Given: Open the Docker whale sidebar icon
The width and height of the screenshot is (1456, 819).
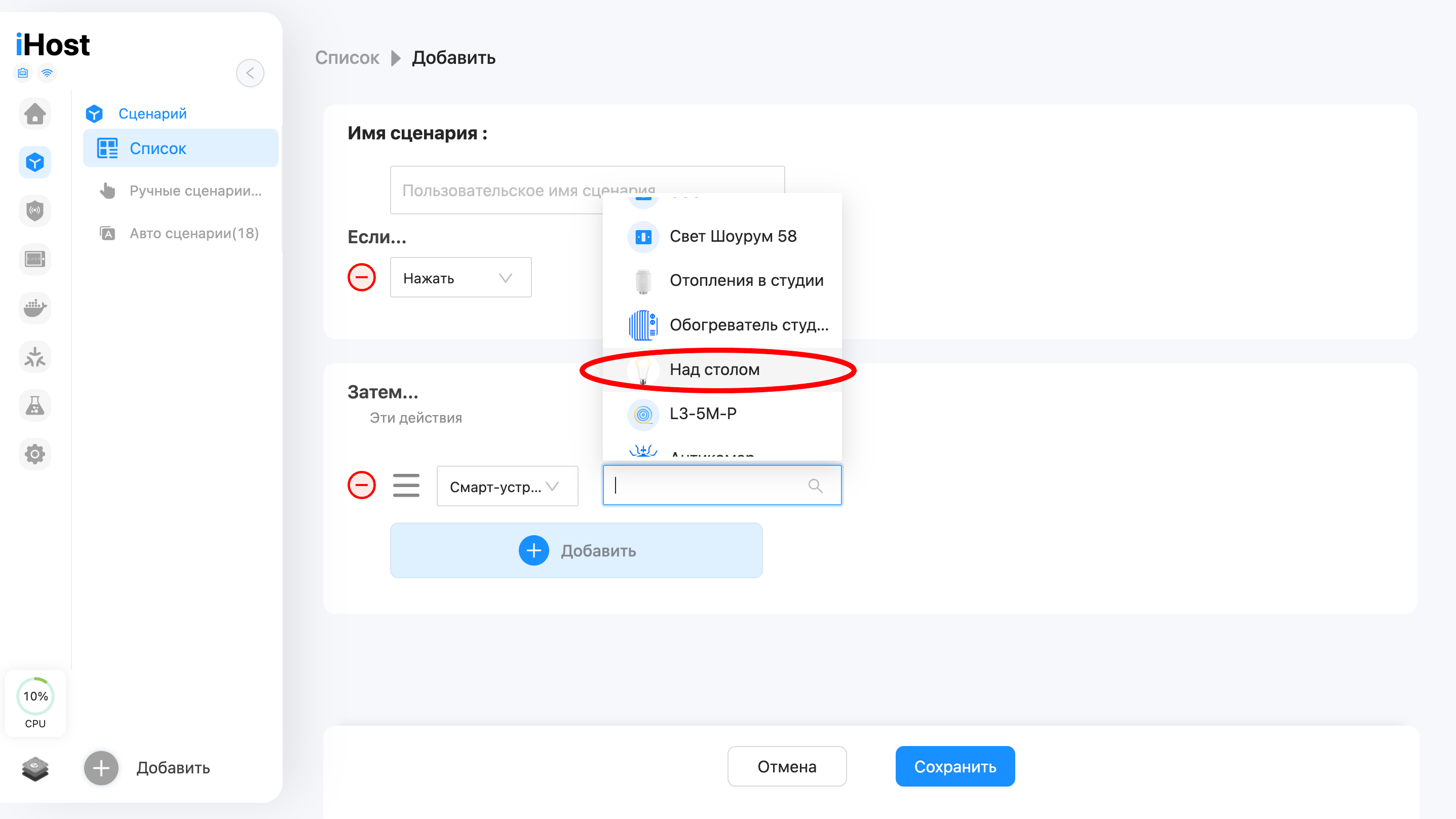Looking at the screenshot, I should [x=35, y=308].
